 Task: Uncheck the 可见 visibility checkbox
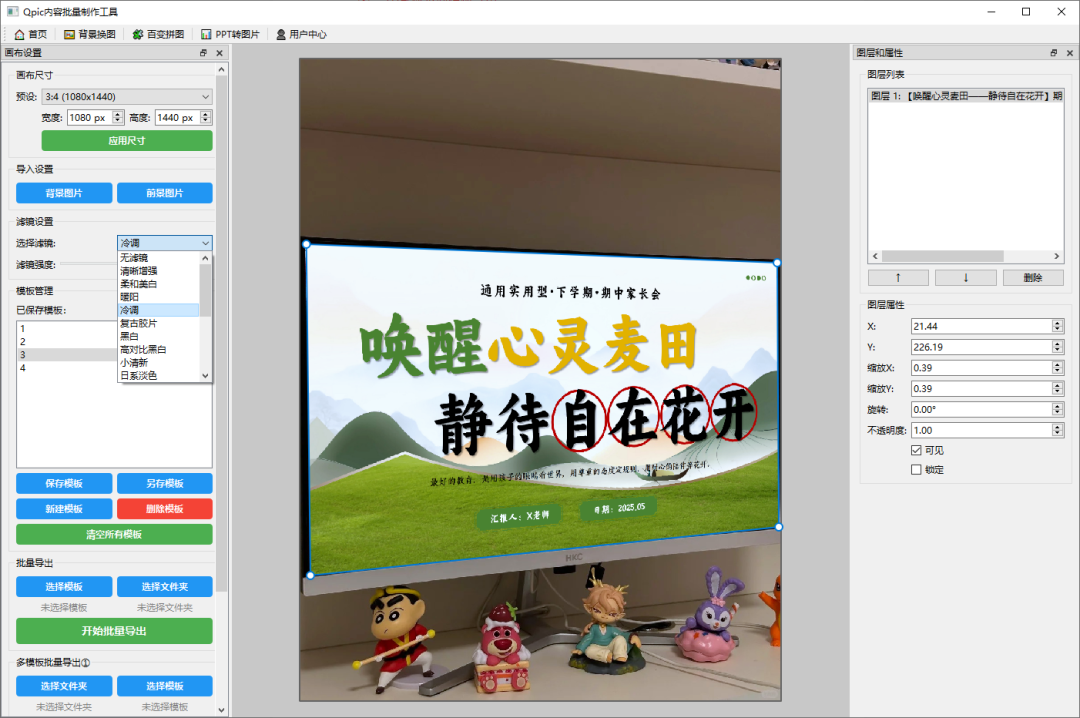tap(916, 450)
